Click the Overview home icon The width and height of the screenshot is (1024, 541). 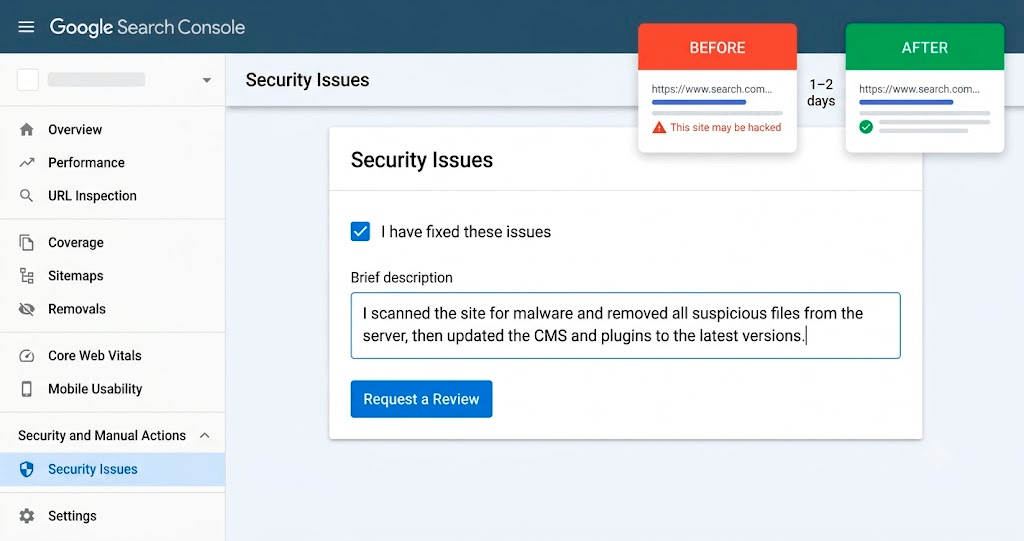27,129
